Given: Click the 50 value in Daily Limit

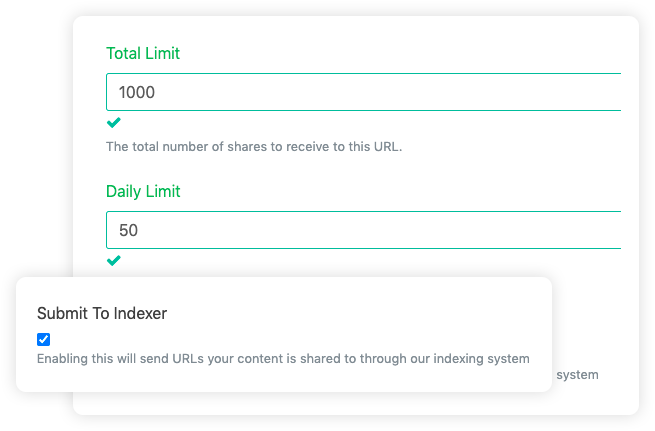Looking at the screenshot, I should 128,230.
